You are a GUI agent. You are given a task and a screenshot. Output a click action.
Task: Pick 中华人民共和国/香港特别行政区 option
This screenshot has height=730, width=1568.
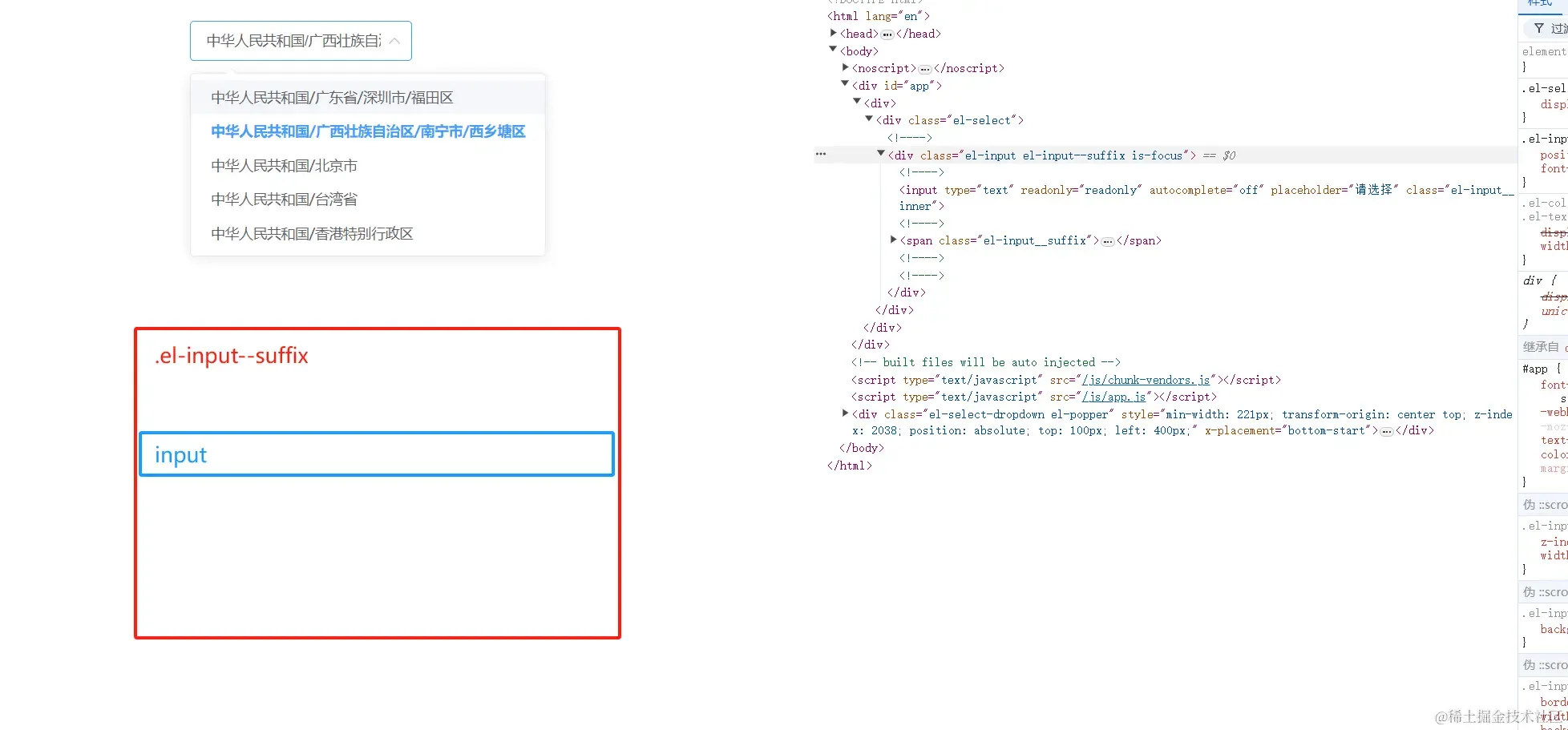click(368, 234)
